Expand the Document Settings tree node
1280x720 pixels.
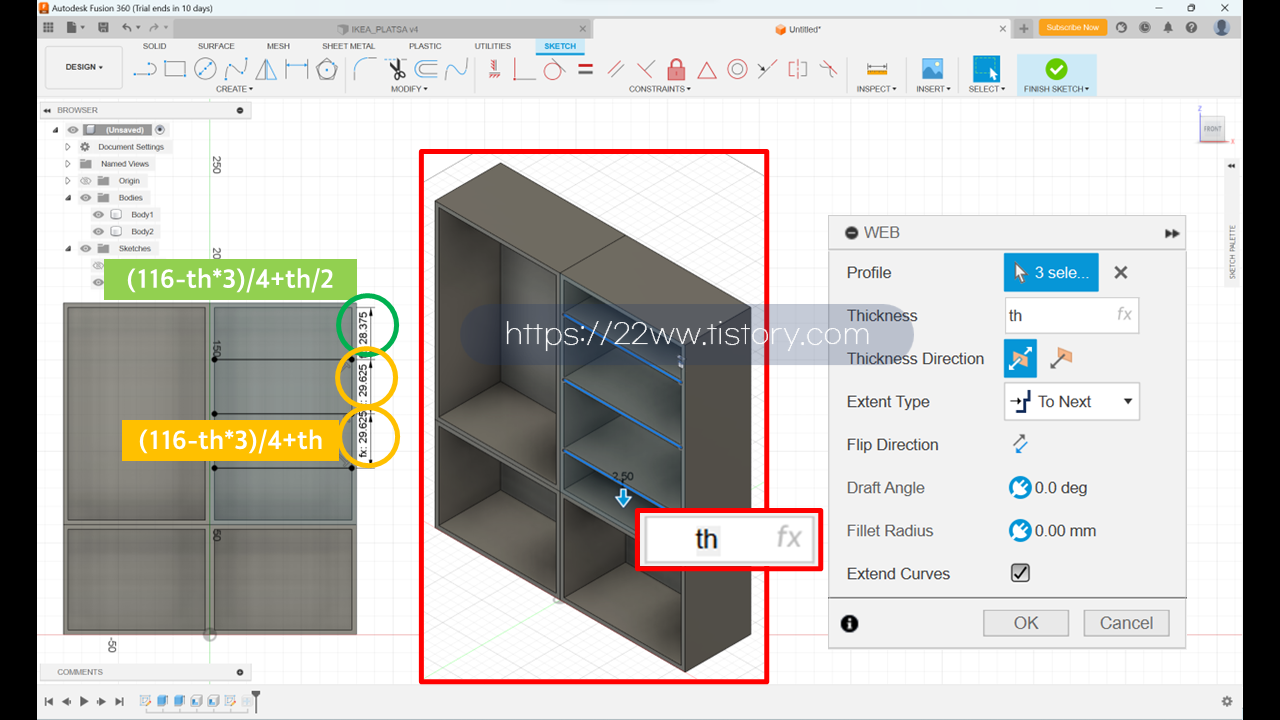(68, 147)
